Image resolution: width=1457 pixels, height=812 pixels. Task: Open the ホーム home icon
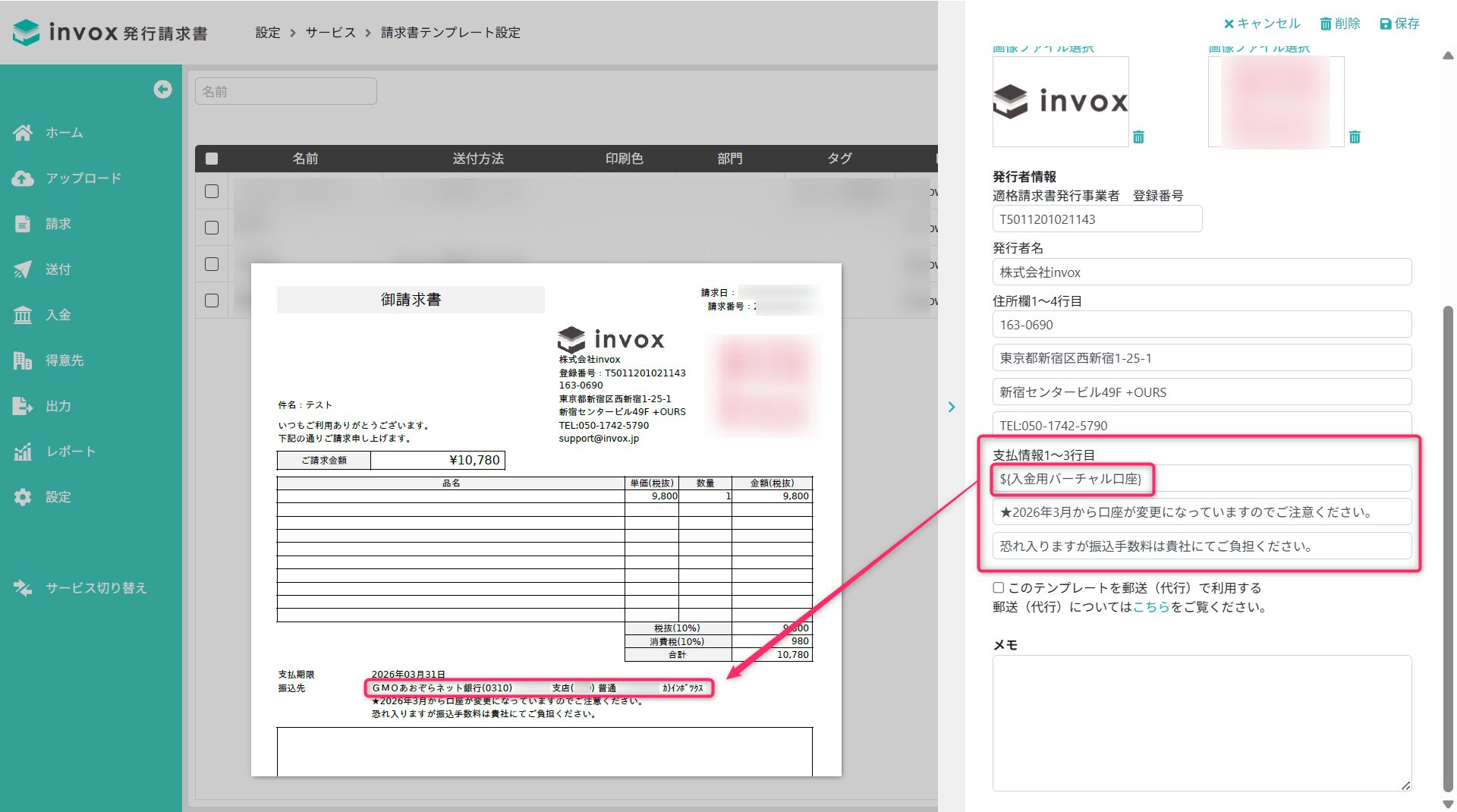(x=23, y=133)
